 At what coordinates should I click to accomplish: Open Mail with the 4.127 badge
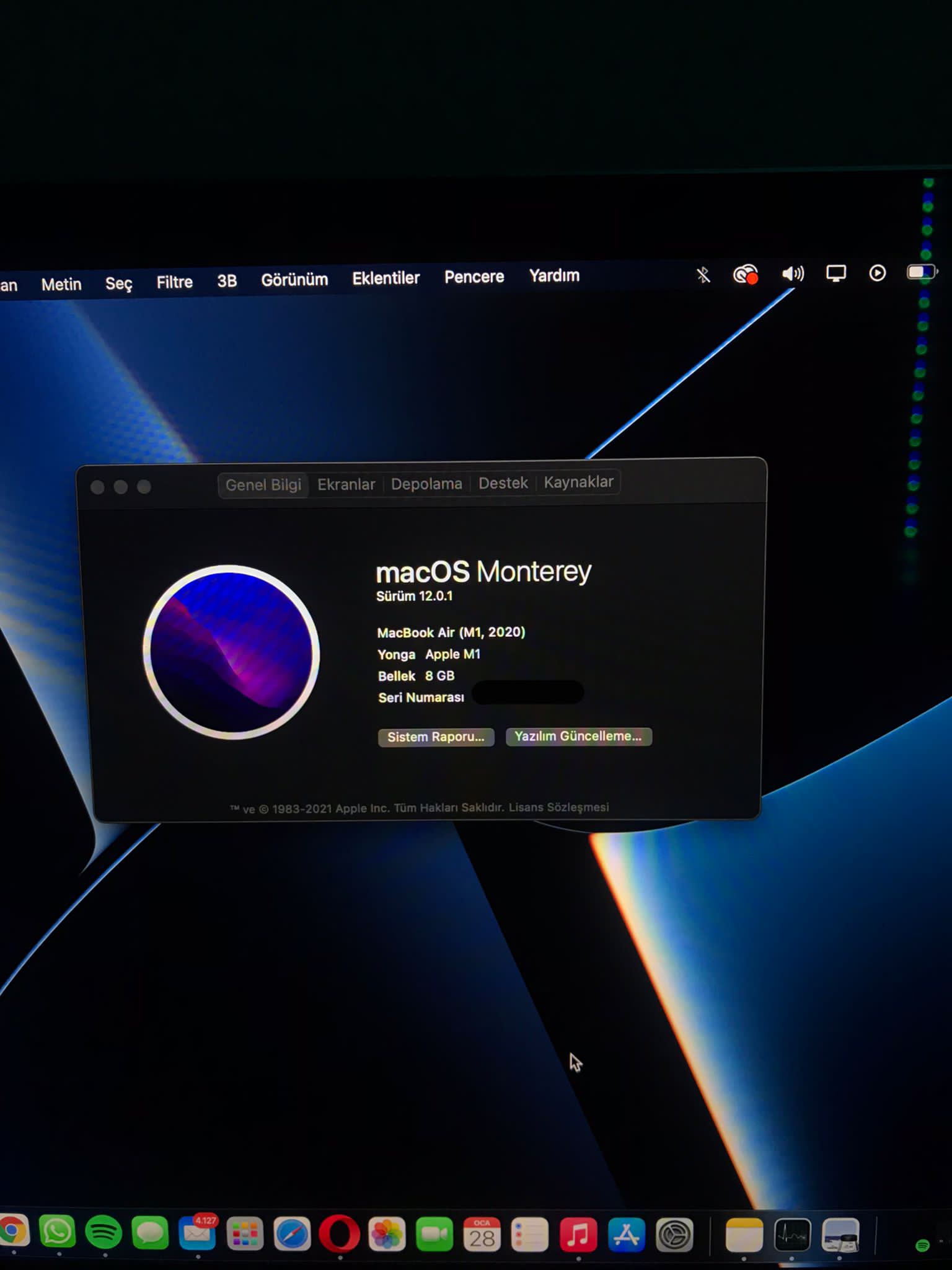[198, 1233]
